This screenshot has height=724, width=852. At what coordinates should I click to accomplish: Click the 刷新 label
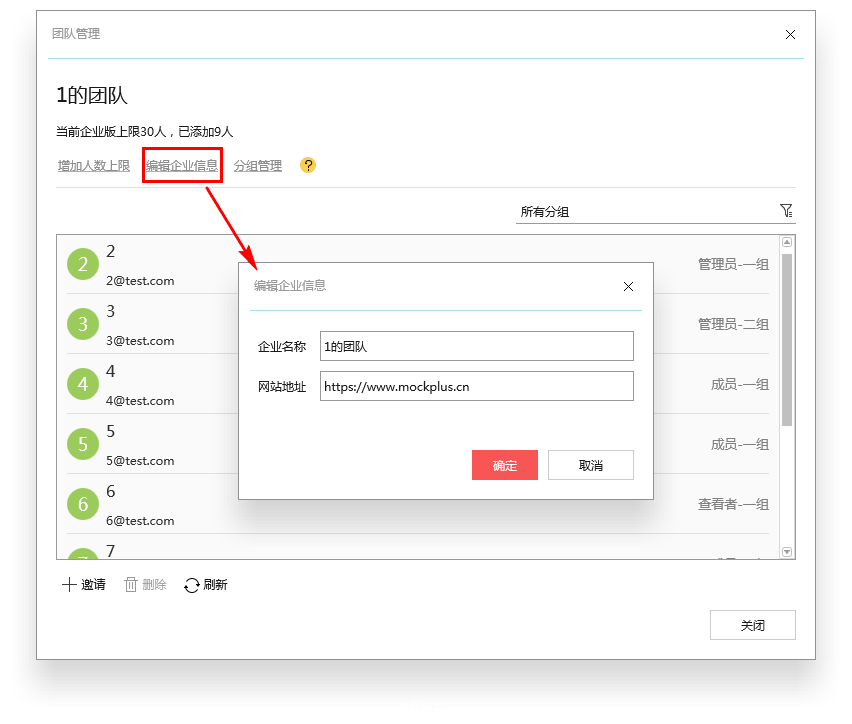215,585
